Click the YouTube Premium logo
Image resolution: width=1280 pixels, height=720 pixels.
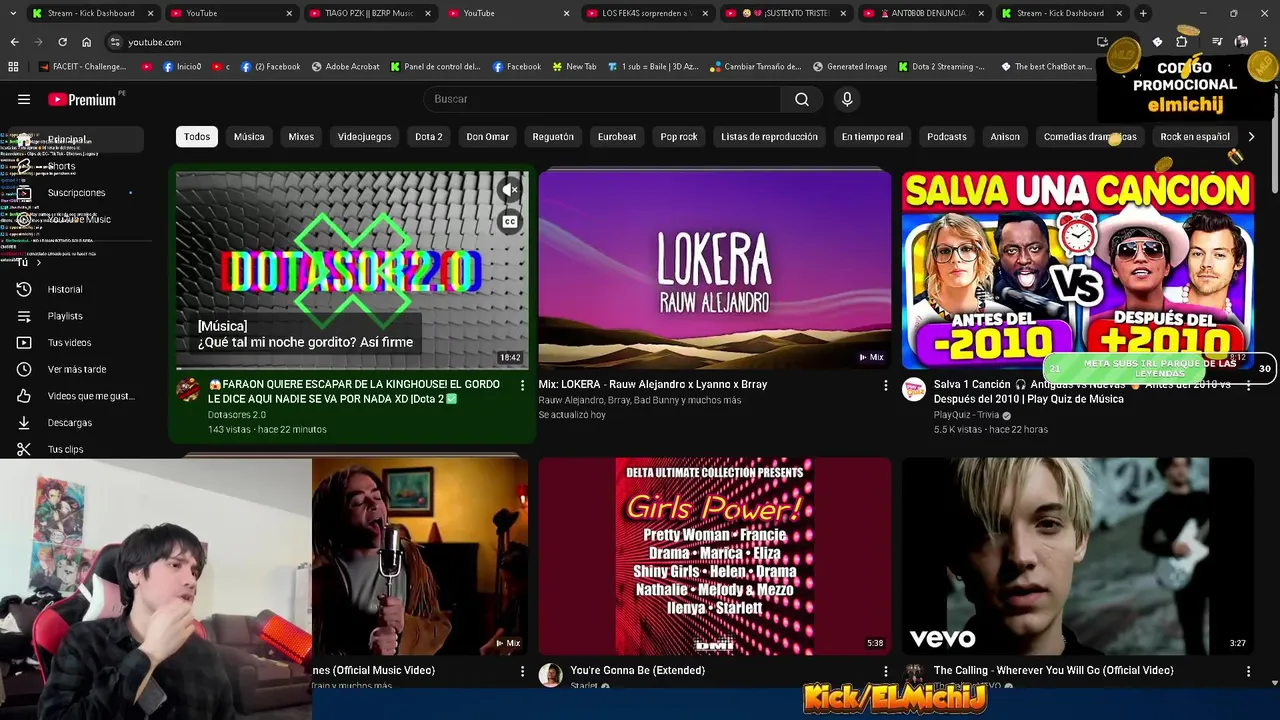82,99
